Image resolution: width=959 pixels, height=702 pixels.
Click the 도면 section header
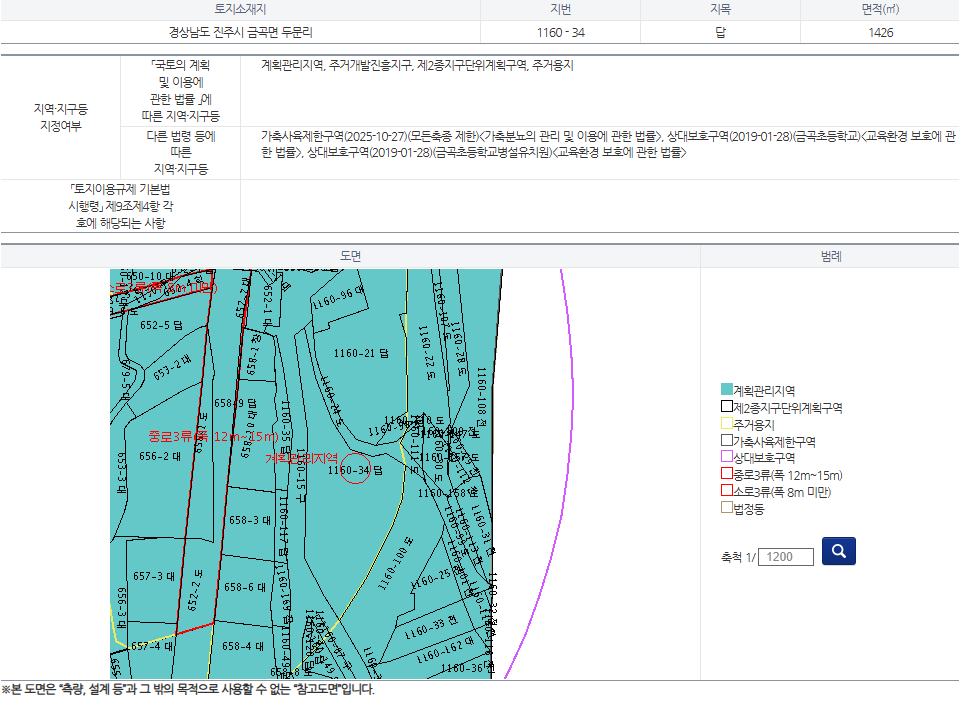point(350,256)
